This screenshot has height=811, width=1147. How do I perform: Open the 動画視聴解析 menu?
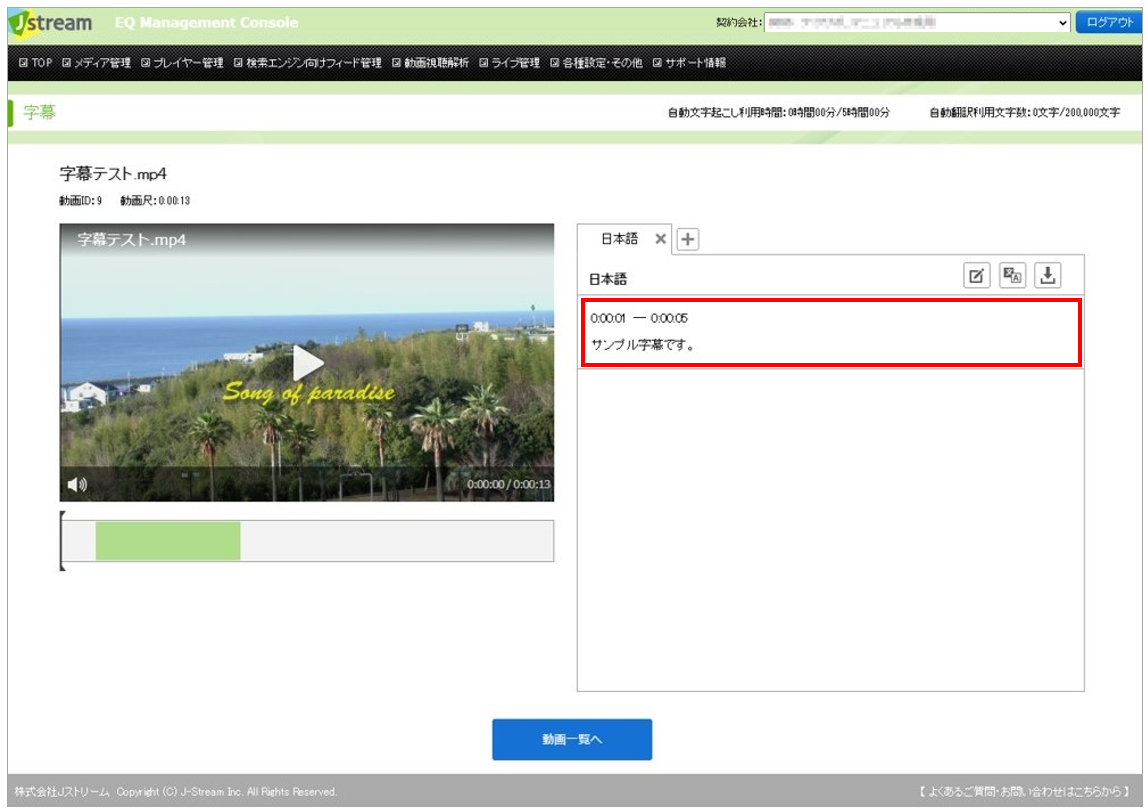click(431, 63)
